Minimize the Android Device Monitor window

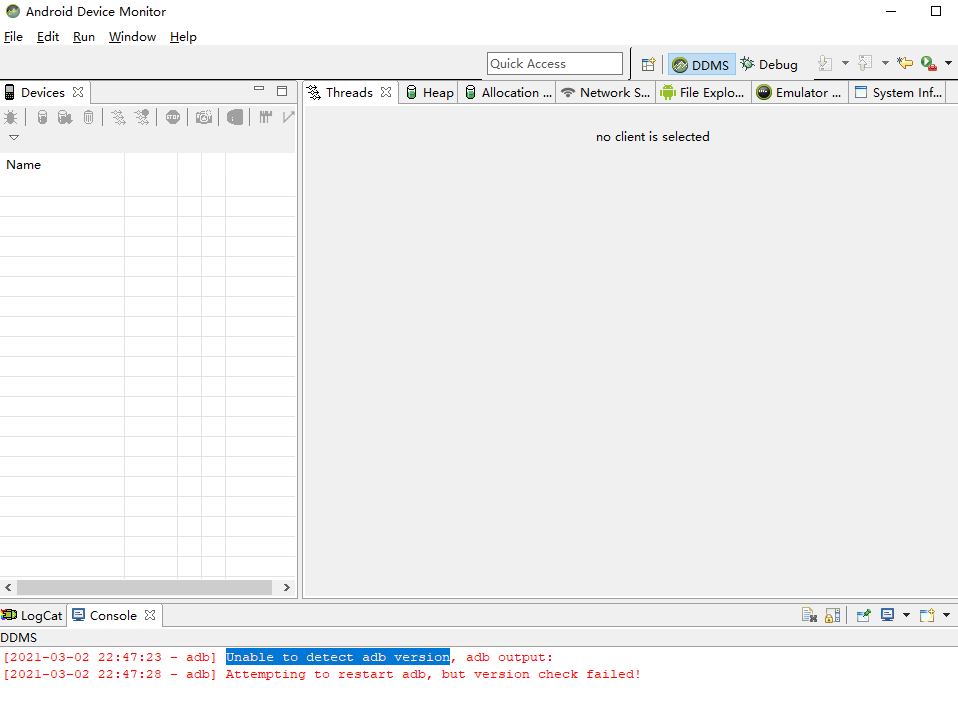[891, 11]
